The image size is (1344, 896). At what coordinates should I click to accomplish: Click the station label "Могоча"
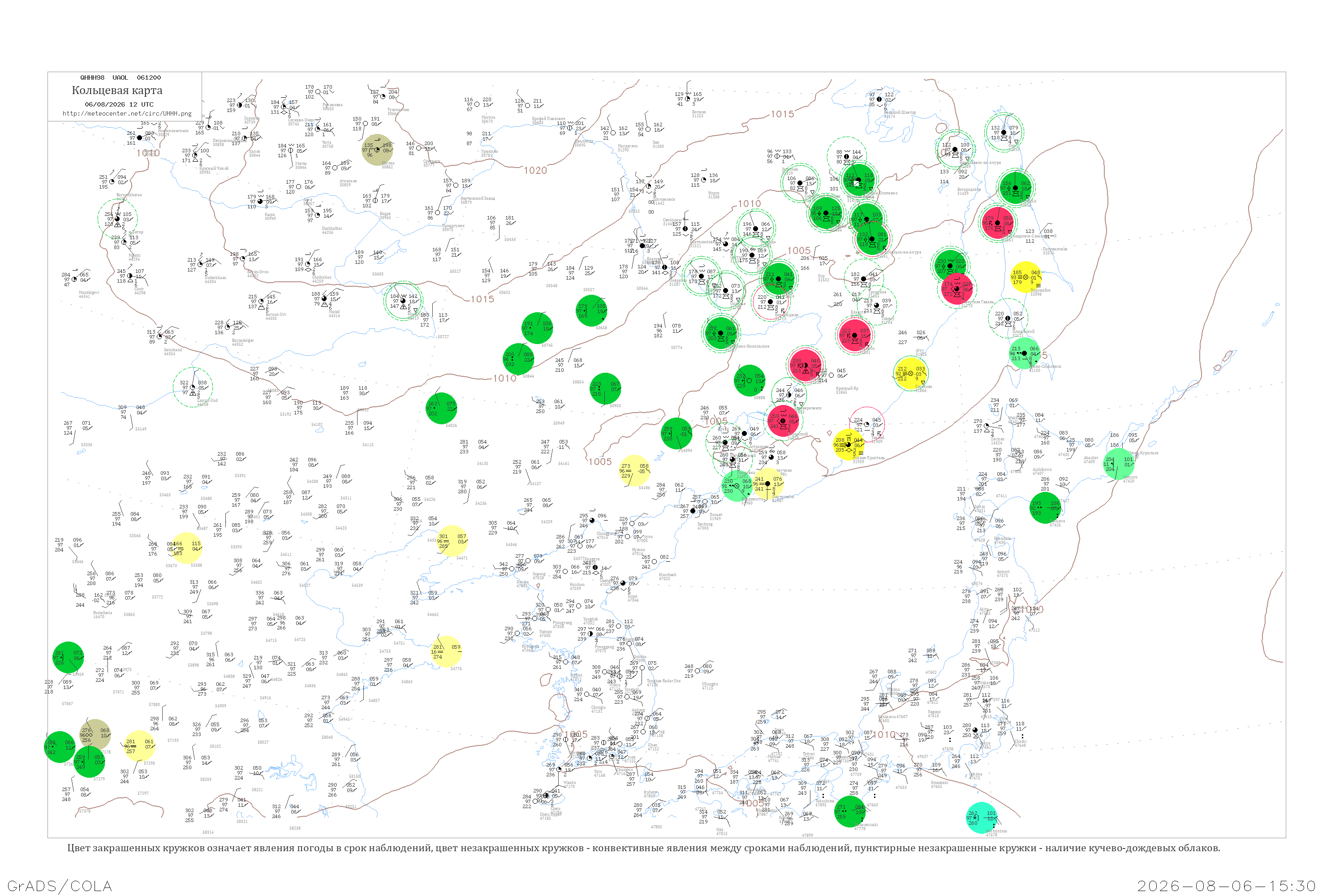point(489,119)
